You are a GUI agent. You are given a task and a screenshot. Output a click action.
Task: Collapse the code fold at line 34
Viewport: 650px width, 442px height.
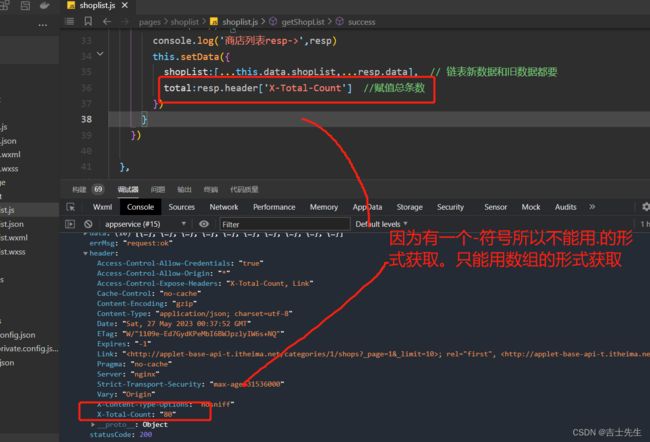pyautogui.click(x=100, y=54)
